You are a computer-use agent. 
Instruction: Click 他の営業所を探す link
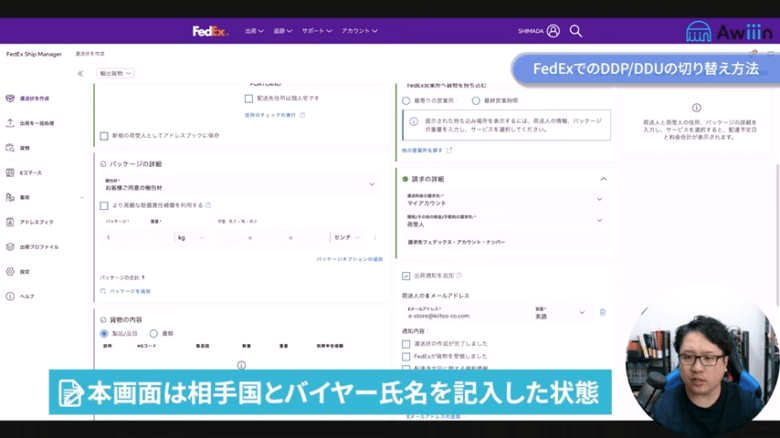[422, 150]
